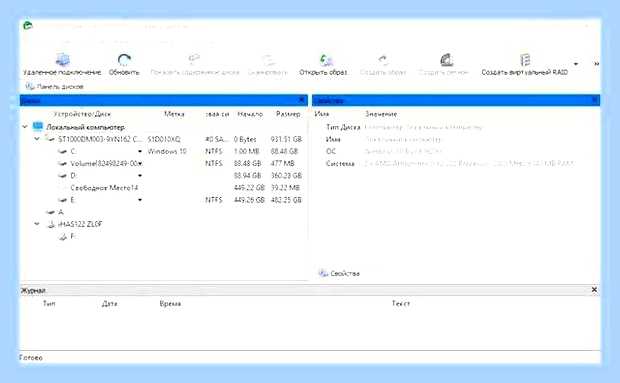Click the Время column header in the log
Screen dimensions: 620x383
(170, 304)
